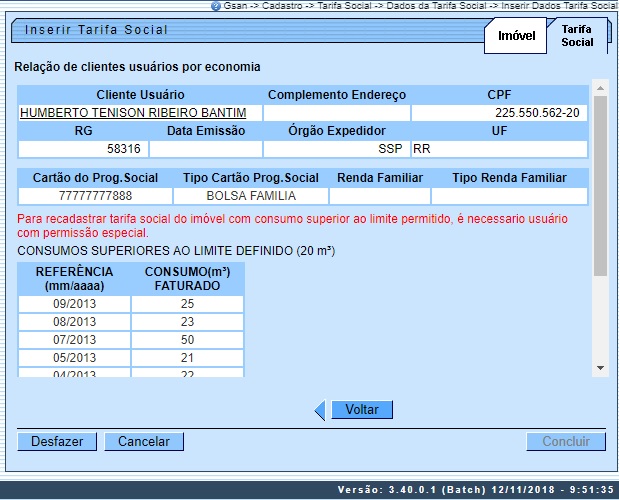Switch to the Imóvel tab

click(x=515, y=37)
